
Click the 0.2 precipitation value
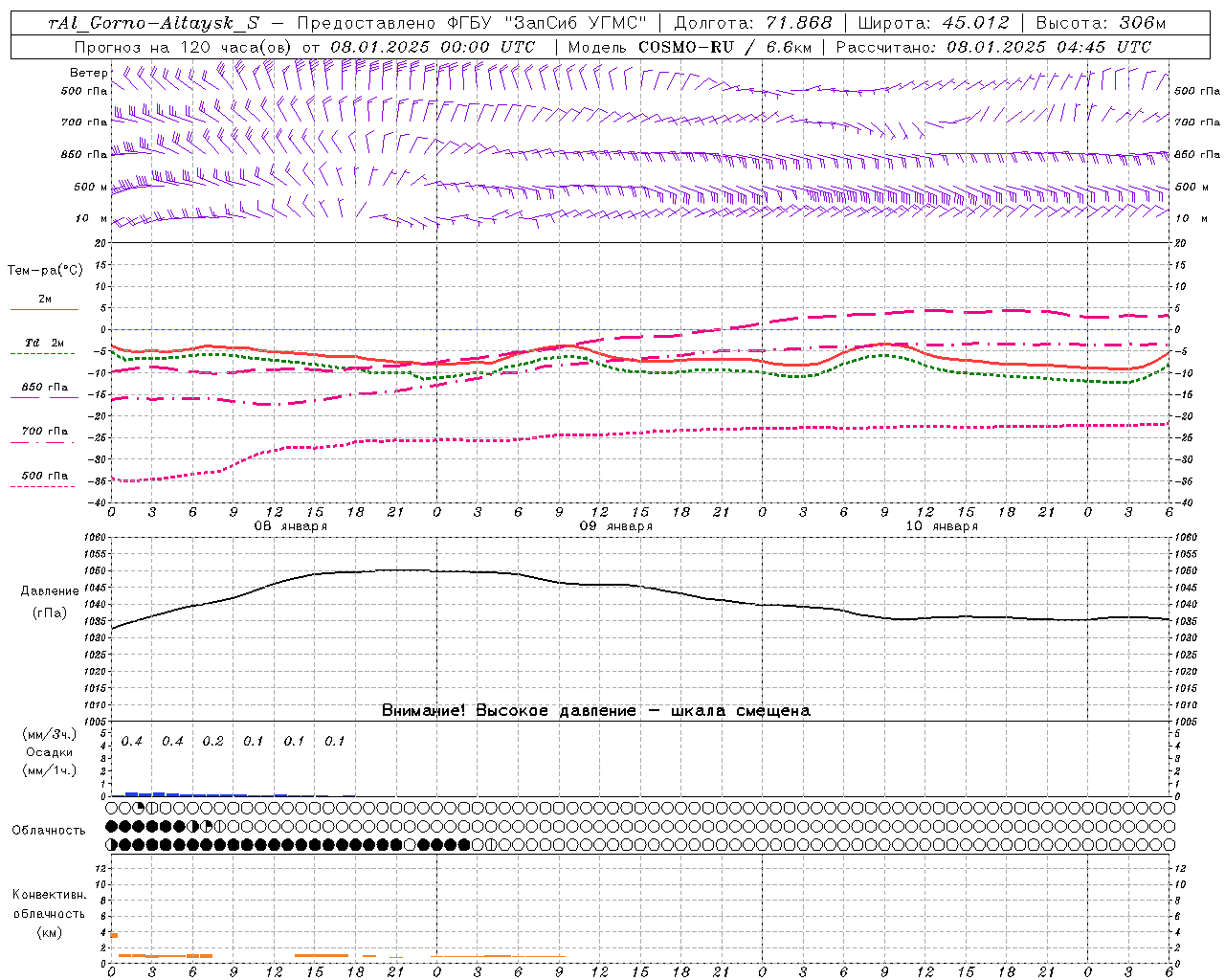click(x=212, y=742)
